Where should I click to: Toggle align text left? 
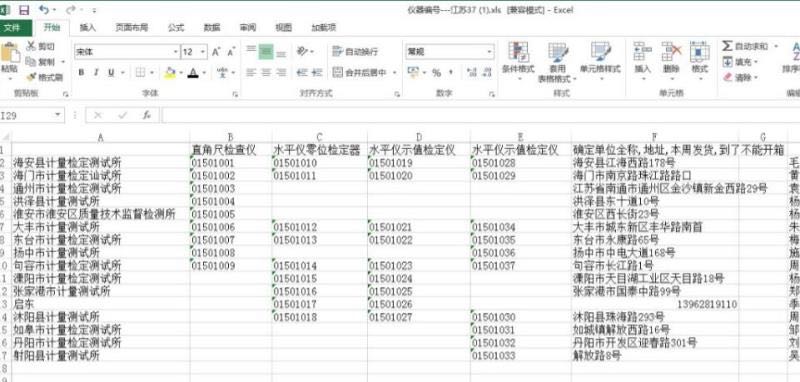click(x=251, y=73)
